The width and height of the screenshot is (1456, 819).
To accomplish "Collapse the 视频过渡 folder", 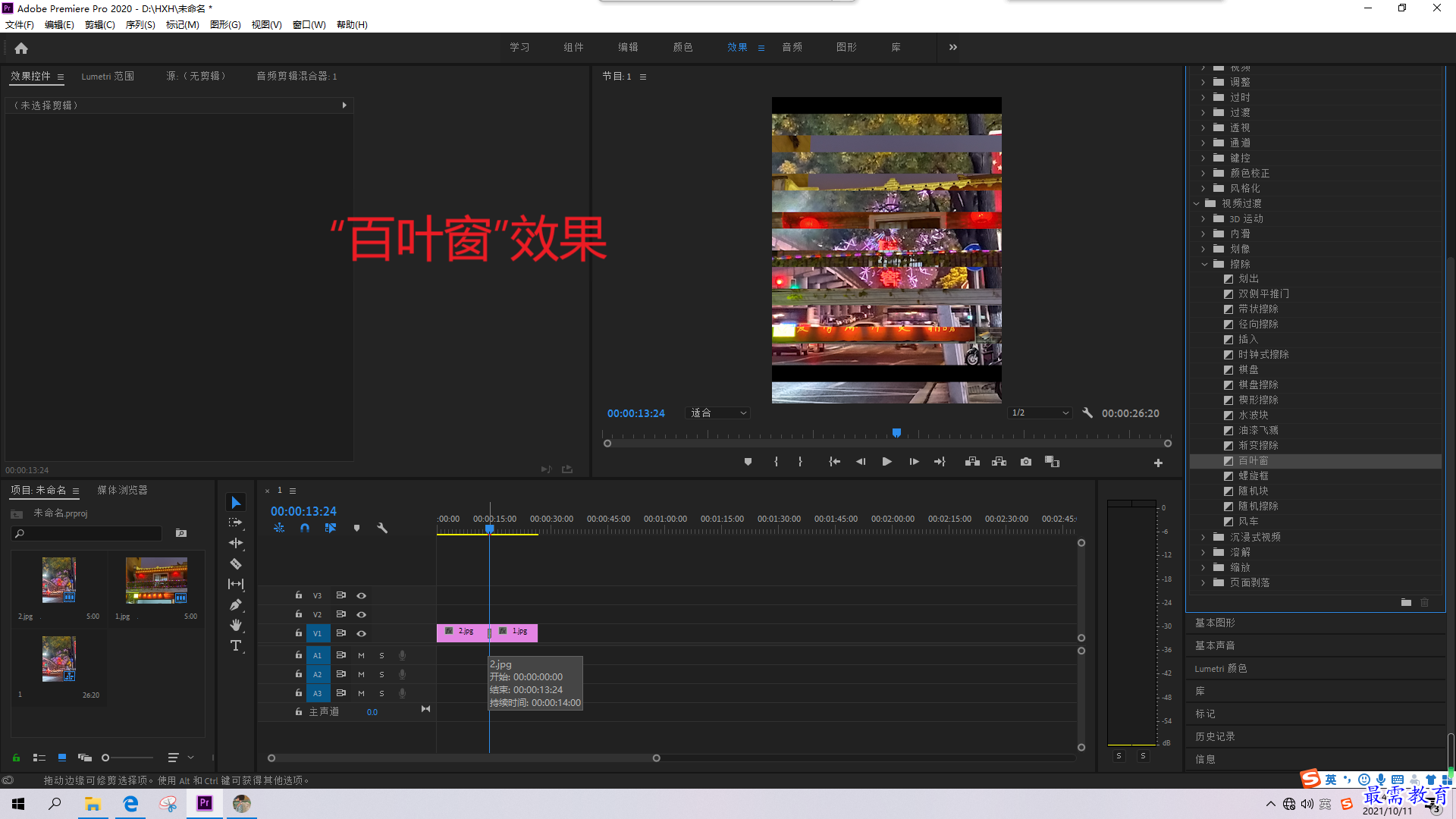I will click(x=1196, y=203).
